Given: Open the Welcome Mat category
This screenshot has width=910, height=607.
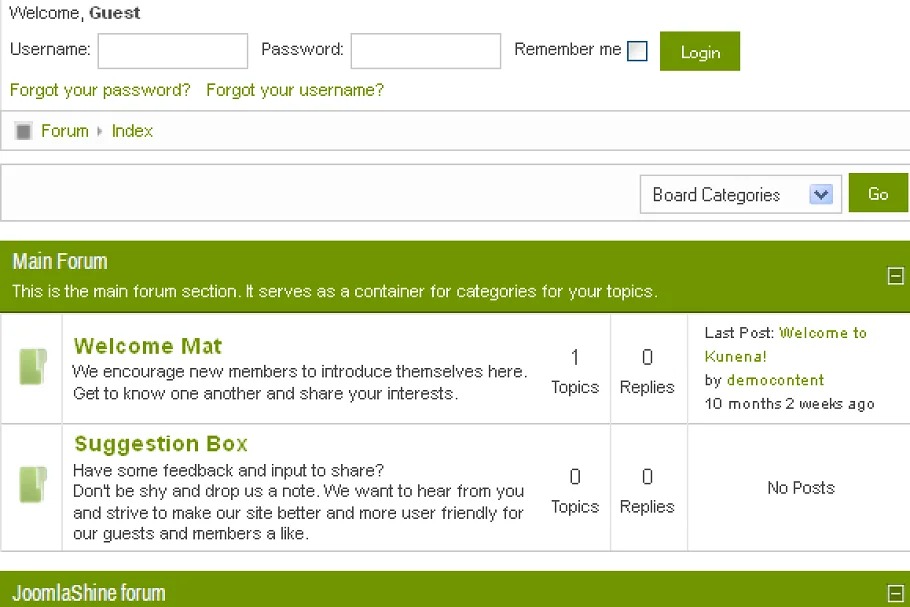Looking at the screenshot, I should [x=148, y=346].
